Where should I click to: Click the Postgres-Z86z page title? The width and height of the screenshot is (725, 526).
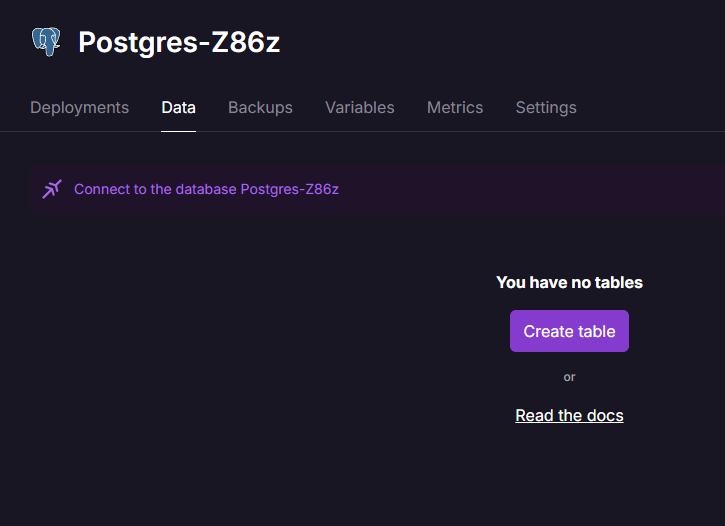[x=179, y=42]
